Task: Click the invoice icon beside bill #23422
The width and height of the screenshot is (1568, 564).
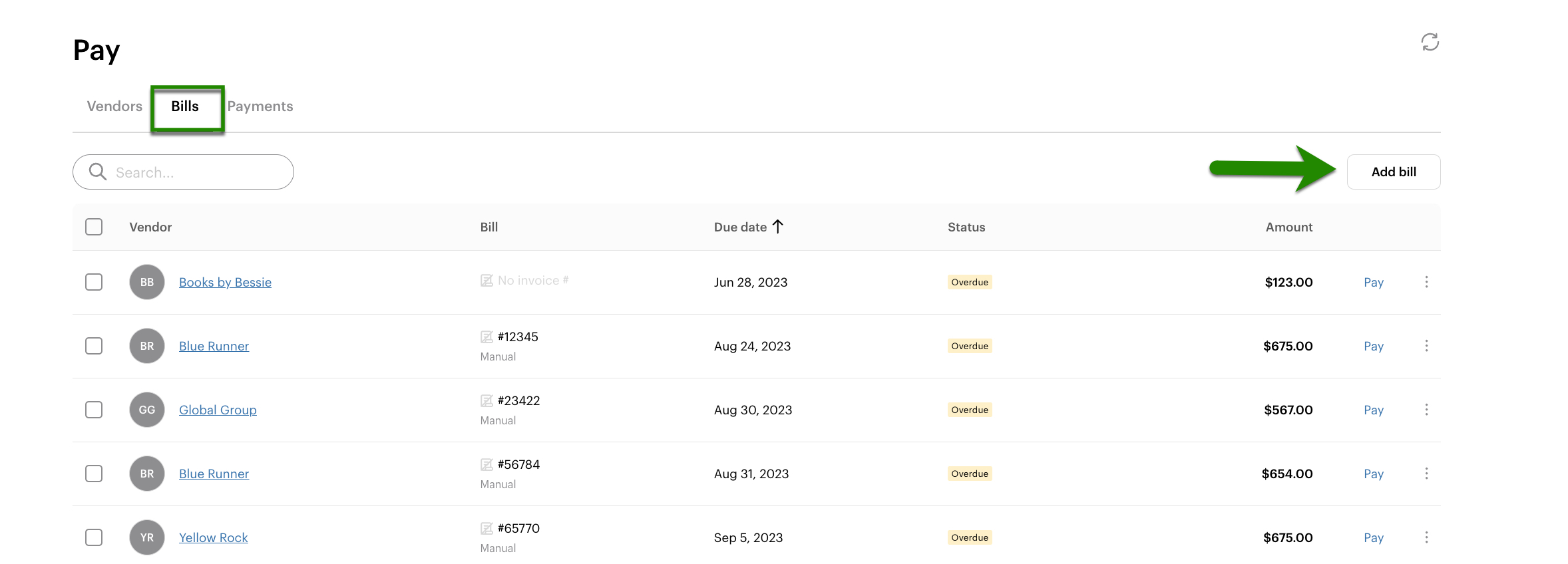Action: 487,401
